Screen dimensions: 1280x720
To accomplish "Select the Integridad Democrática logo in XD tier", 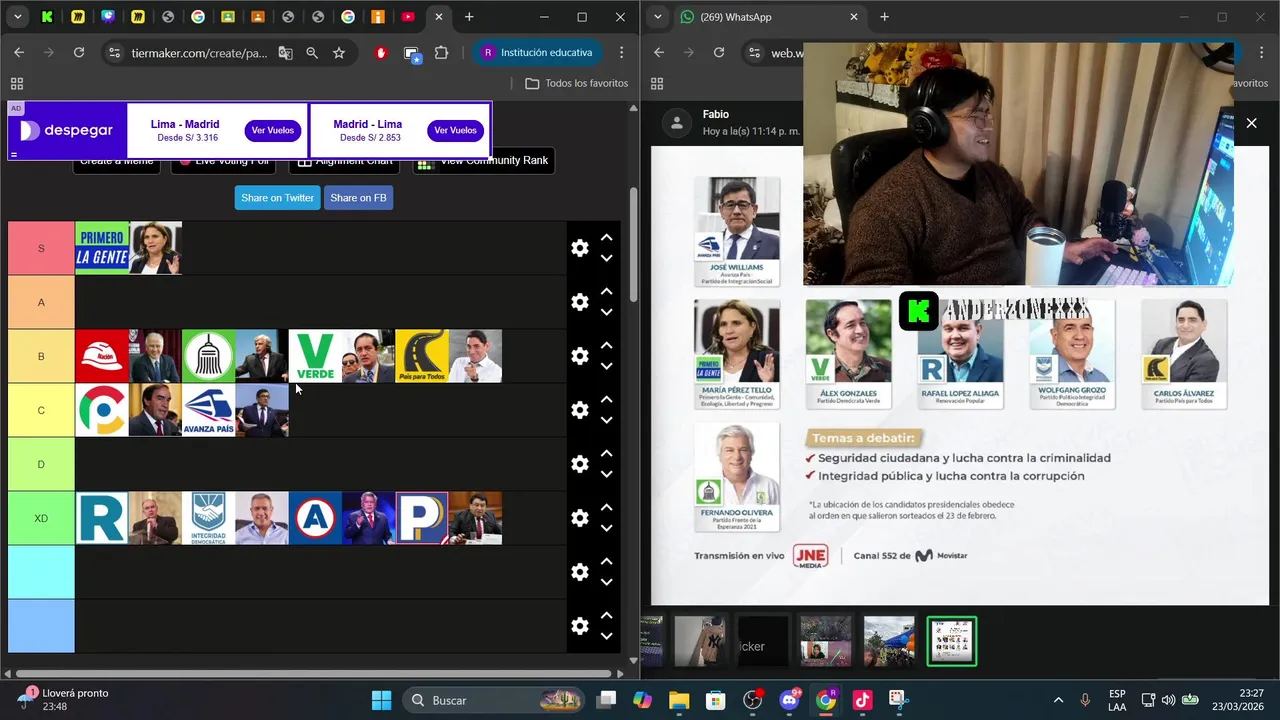I will point(208,518).
